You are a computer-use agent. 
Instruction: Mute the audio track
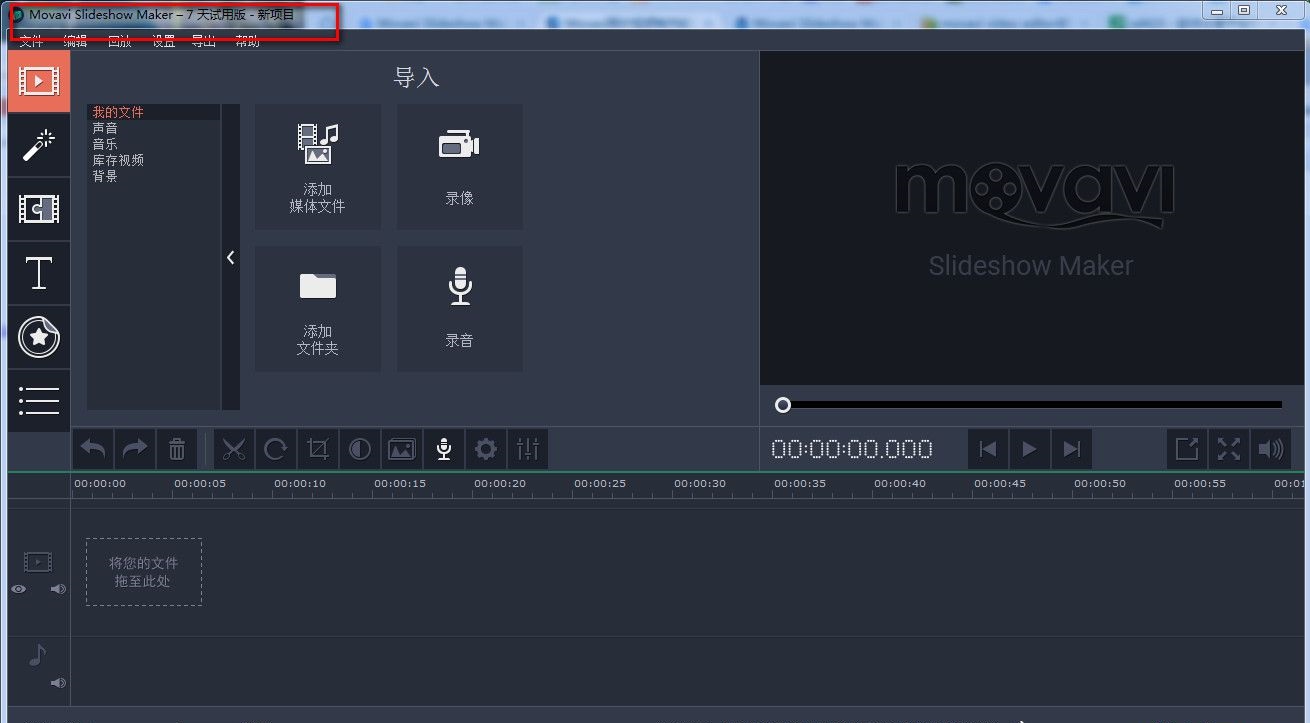coord(58,683)
